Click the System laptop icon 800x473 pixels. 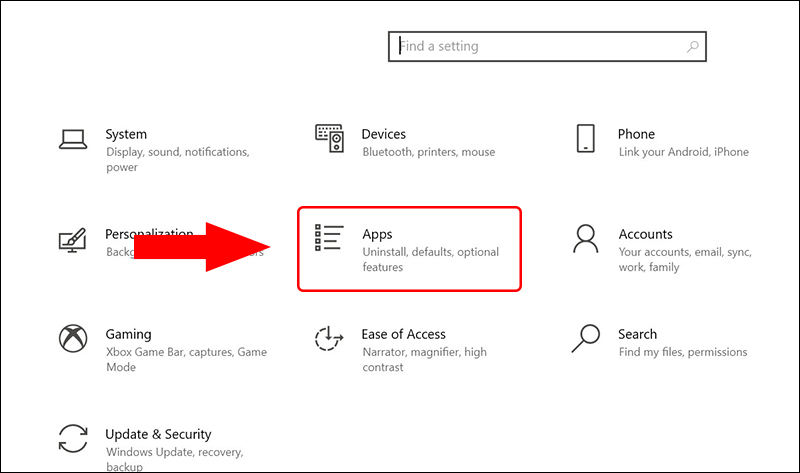[73, 139]
